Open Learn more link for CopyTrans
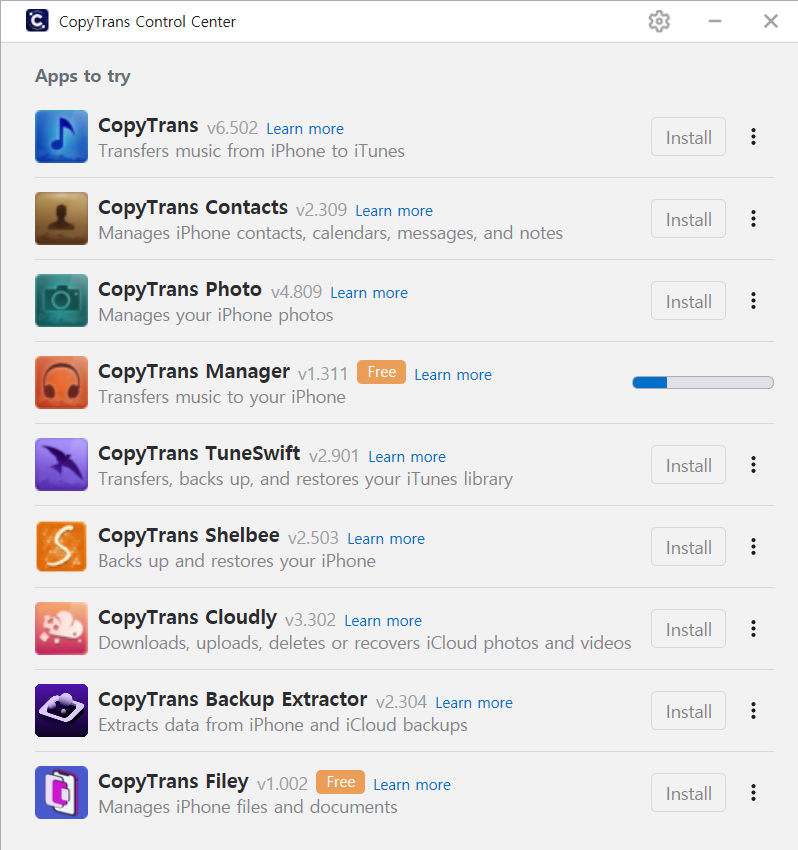The width and height of the screenshot is (798, 850). [305, 129]
